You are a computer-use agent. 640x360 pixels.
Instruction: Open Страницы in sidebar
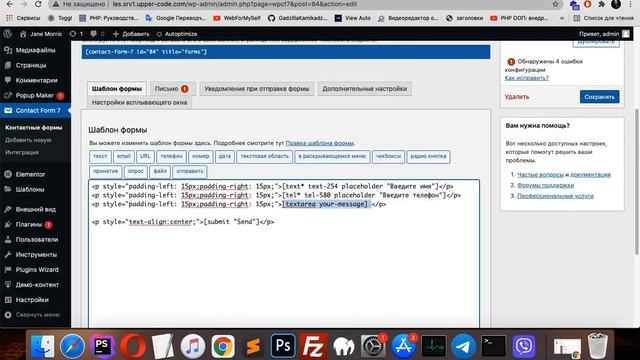point(35,65)
